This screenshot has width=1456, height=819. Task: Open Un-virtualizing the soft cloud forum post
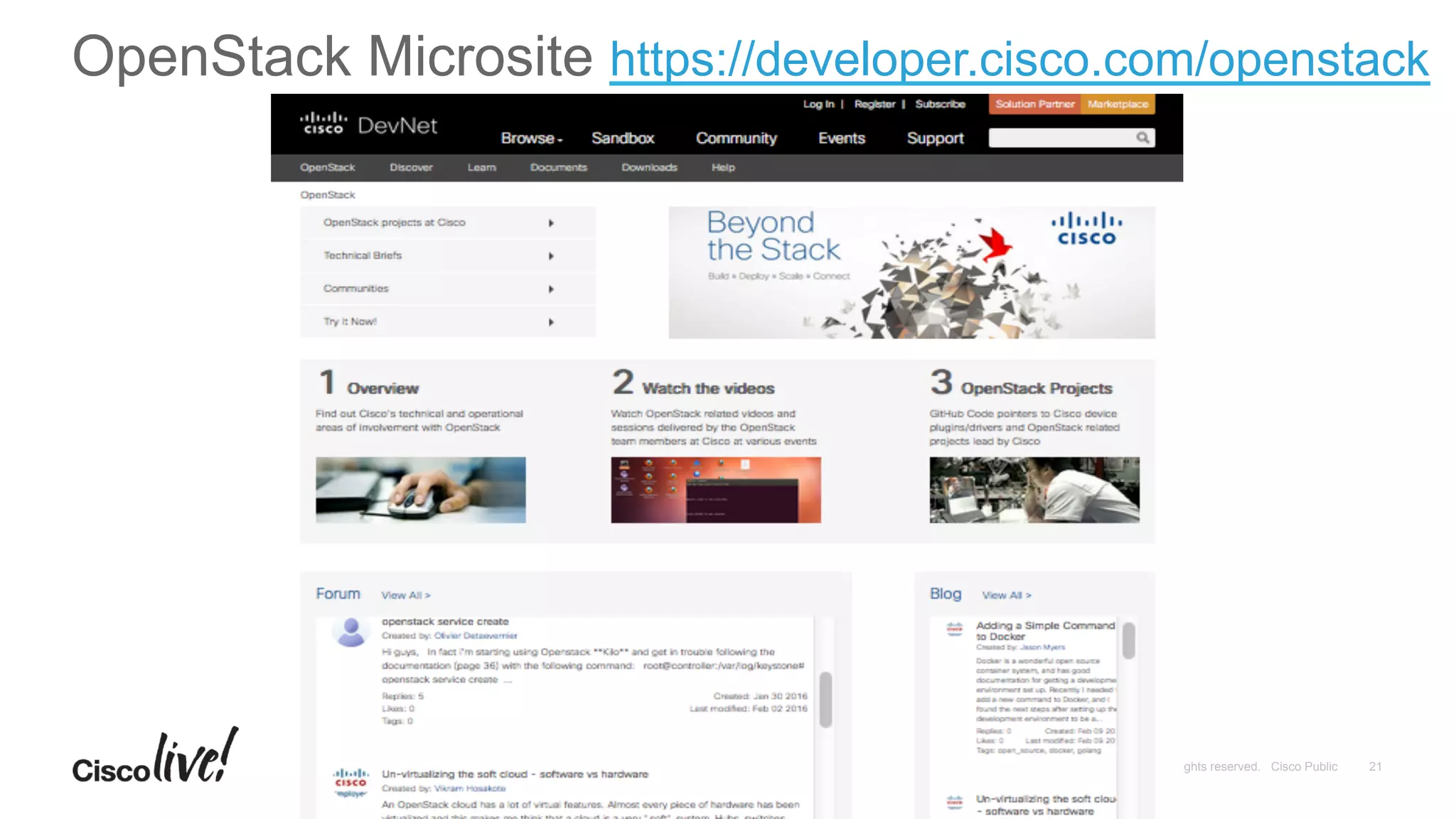point(515,774)
